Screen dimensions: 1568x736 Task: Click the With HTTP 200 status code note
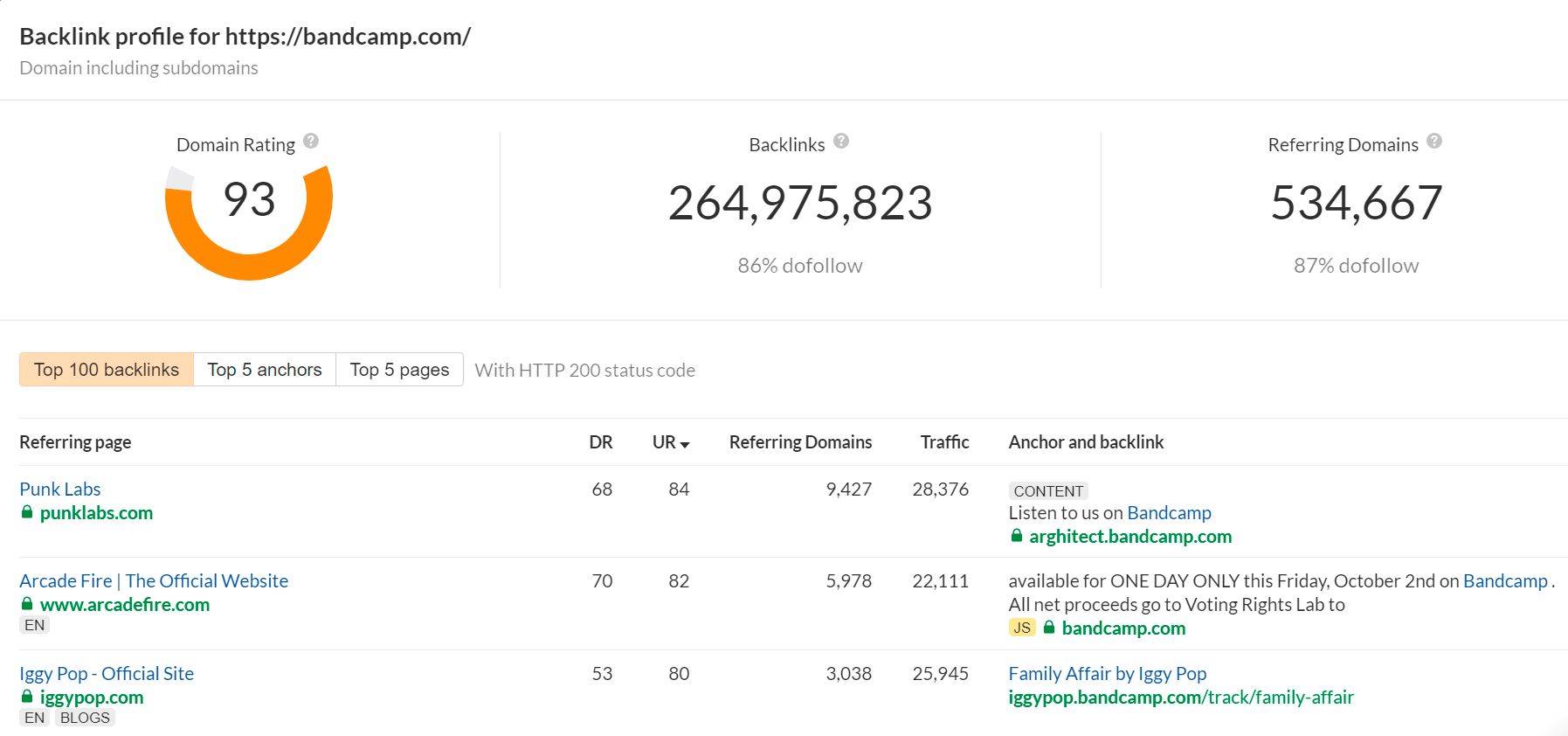tap(584, 371)
